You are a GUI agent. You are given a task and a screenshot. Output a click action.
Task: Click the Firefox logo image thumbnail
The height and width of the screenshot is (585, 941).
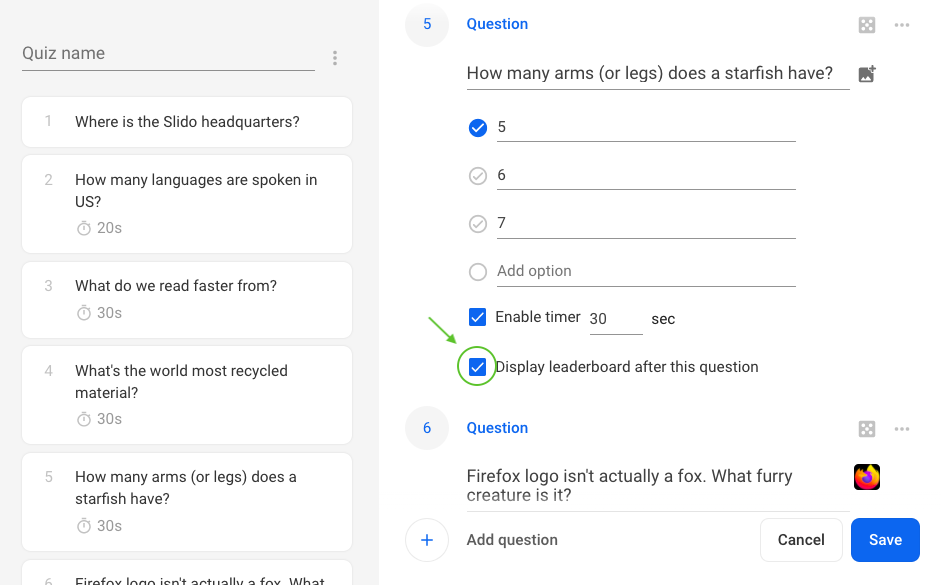867,477
